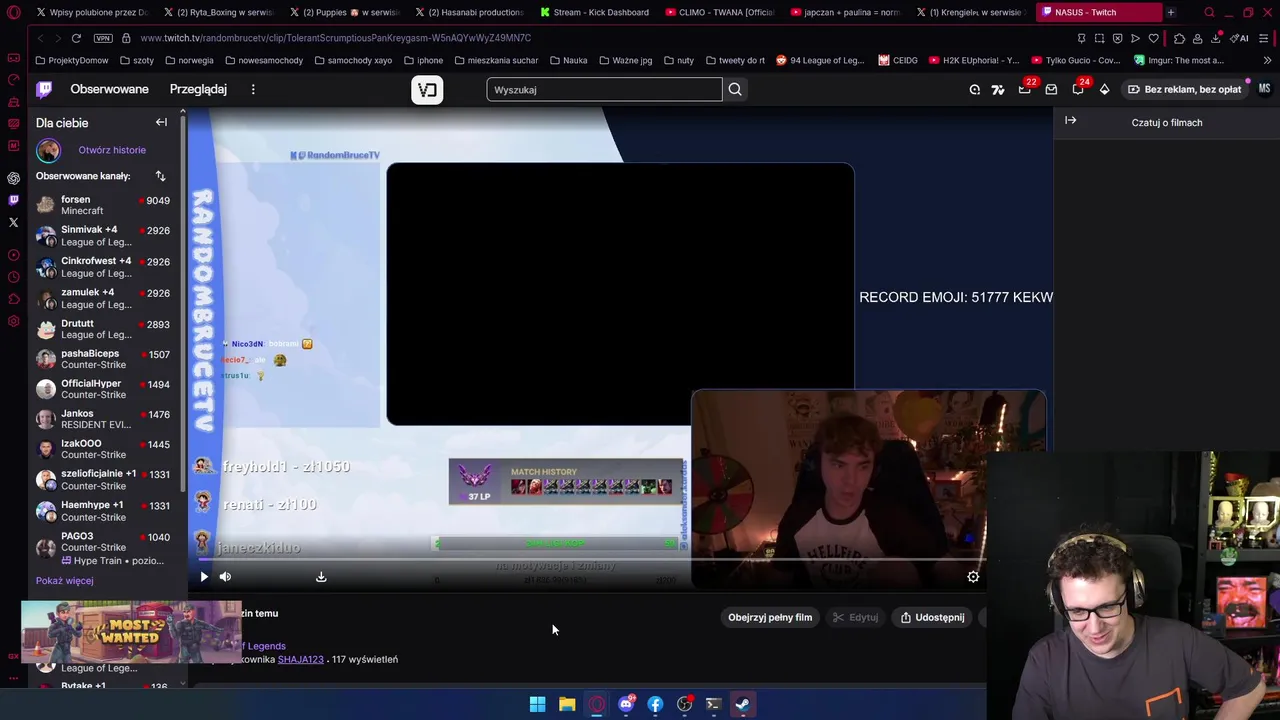
Task: Open the Twitch home logo
Action: coord(44,89)
